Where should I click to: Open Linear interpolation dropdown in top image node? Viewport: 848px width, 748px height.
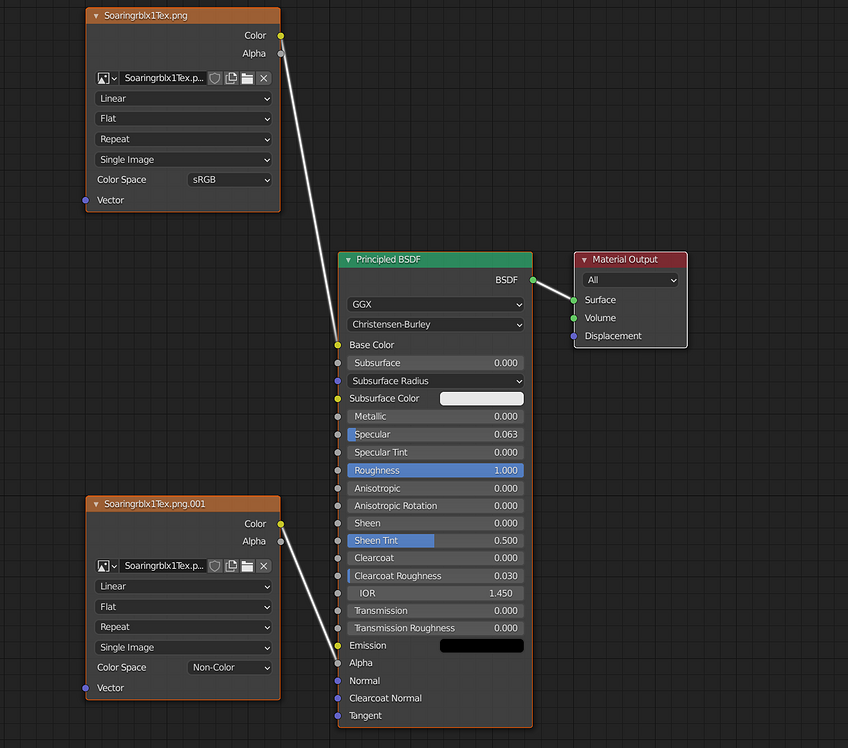coord(183,99)
